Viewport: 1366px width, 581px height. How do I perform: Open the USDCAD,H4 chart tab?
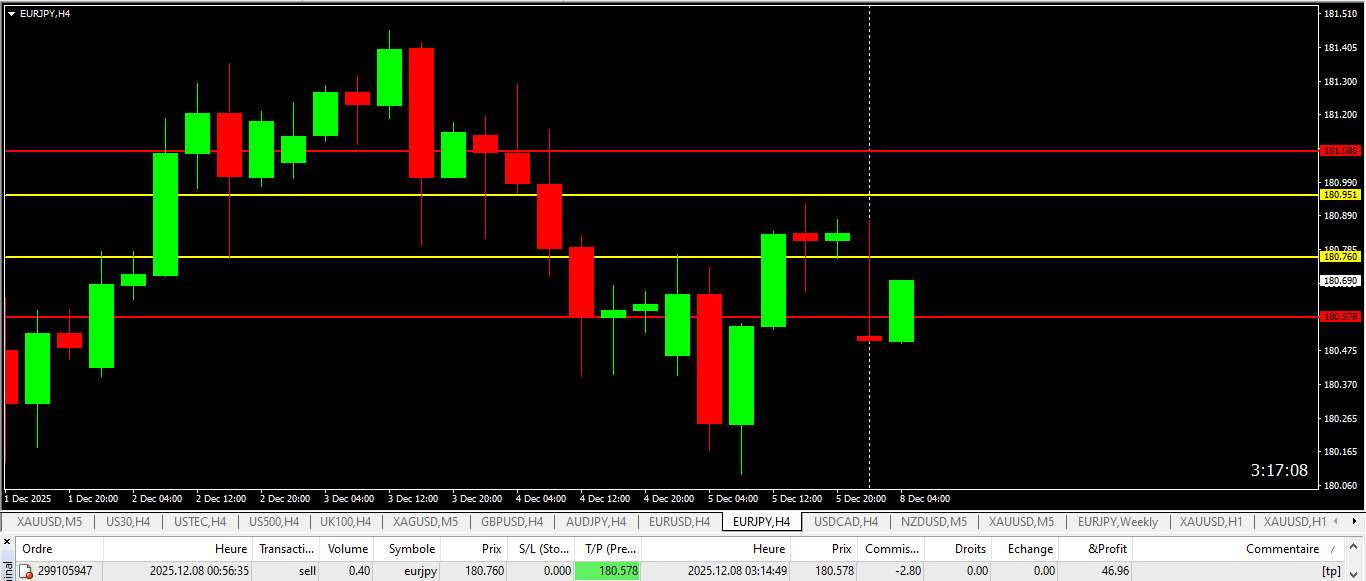(x=845, y=522)
